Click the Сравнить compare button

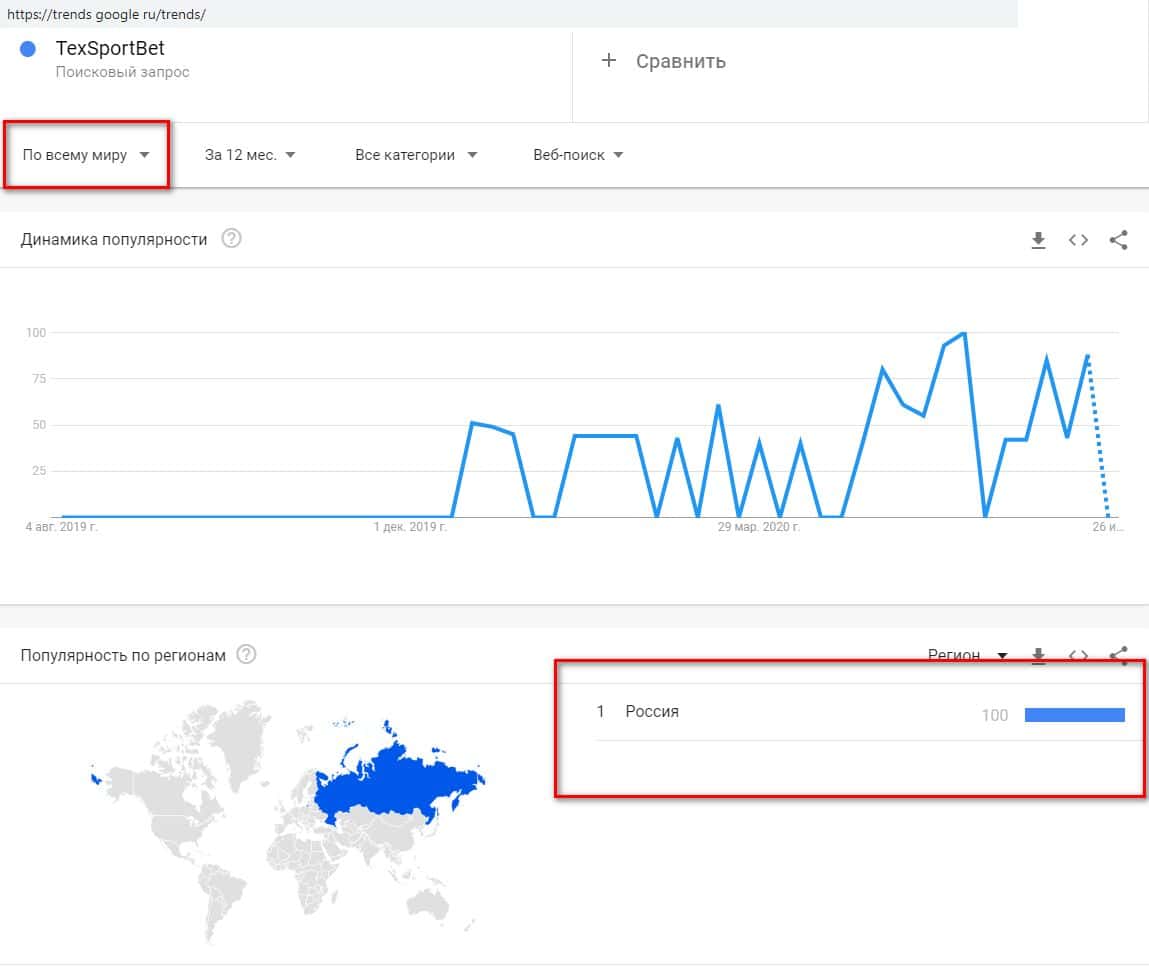(x=680, y=61)
